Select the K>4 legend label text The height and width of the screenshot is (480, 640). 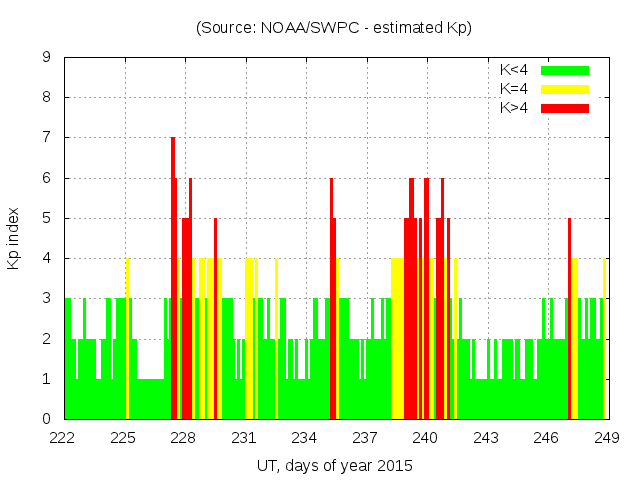pos(515,107)
